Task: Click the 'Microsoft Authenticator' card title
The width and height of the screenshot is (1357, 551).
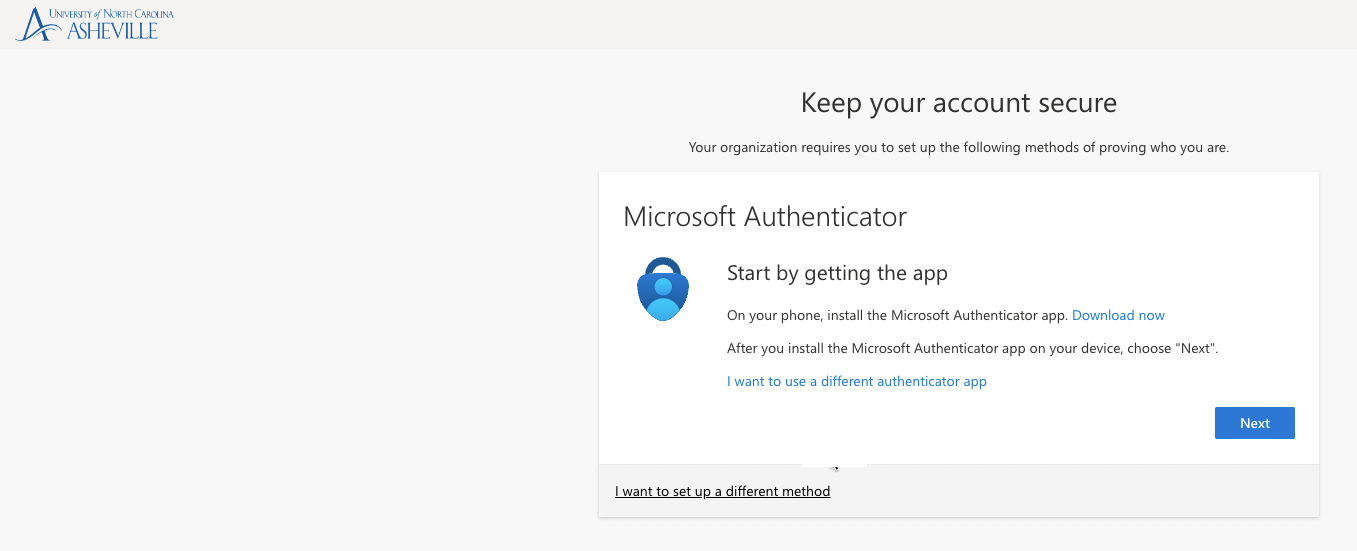Action: point(764,216)
